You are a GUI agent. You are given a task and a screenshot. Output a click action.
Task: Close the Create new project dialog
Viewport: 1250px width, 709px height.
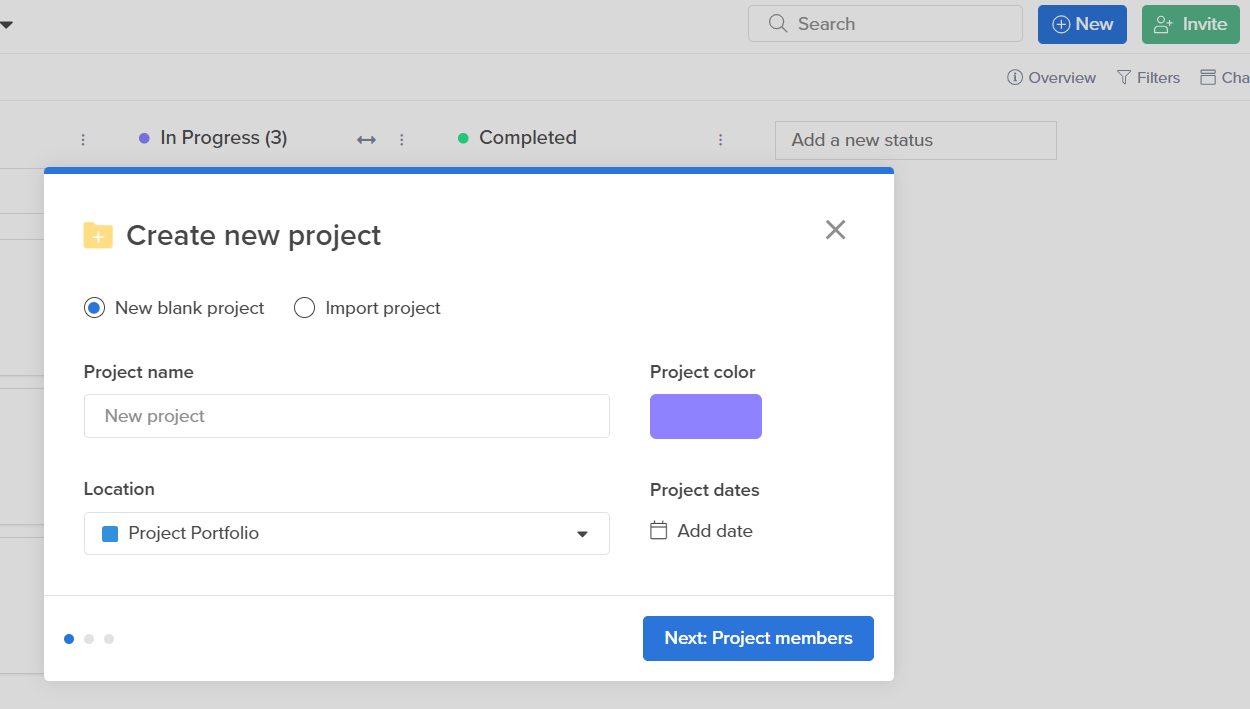(835, 230)
